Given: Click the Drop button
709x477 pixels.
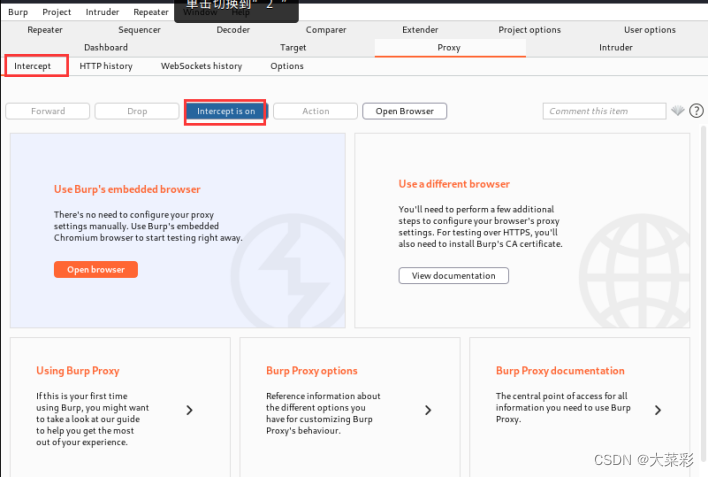Looking at the screenshot, I should [x=137, y=111].
